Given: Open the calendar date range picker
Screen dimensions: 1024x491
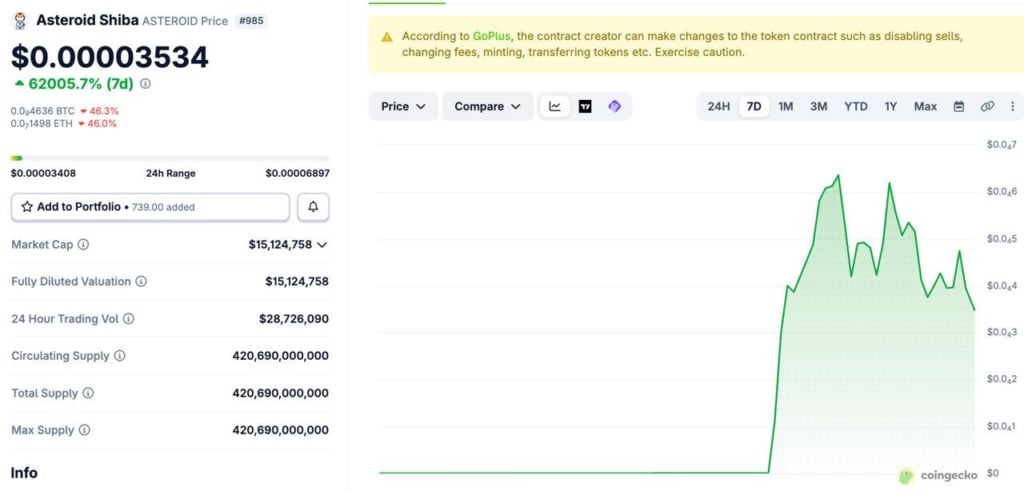Looking at the screenshot, I should coord(959,106).
